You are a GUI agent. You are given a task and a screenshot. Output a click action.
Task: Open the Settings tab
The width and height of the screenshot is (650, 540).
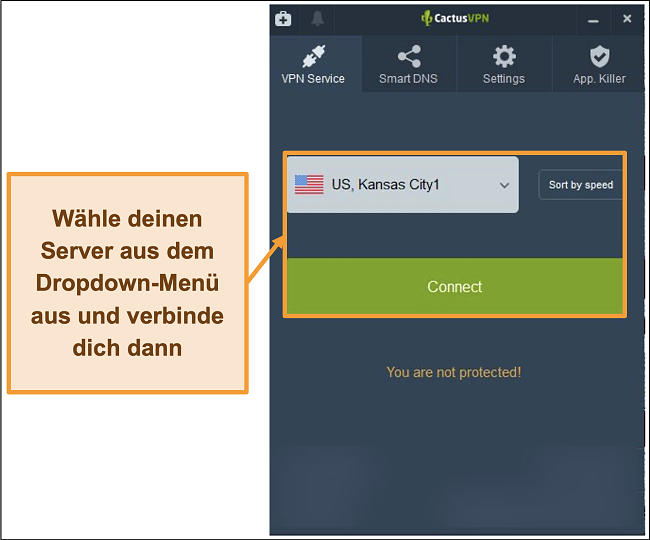[x=504, y=64]
